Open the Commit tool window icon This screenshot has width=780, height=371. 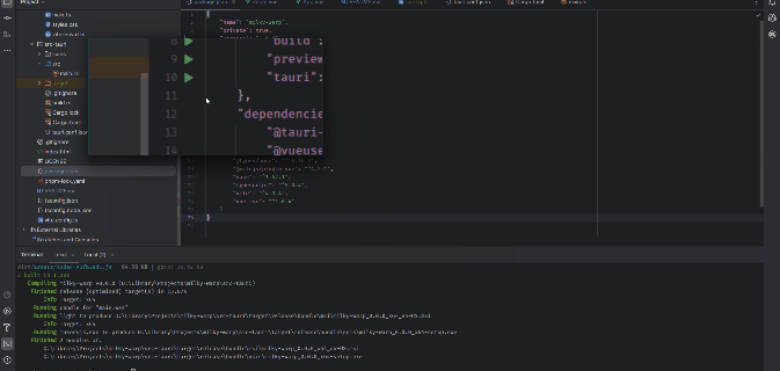(7, 18)
